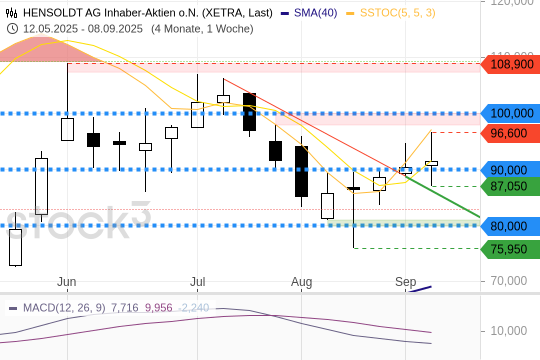Click the blue 90,000 price label
The width and height of the screenshot is (540, 360).
tap(509, 170)
